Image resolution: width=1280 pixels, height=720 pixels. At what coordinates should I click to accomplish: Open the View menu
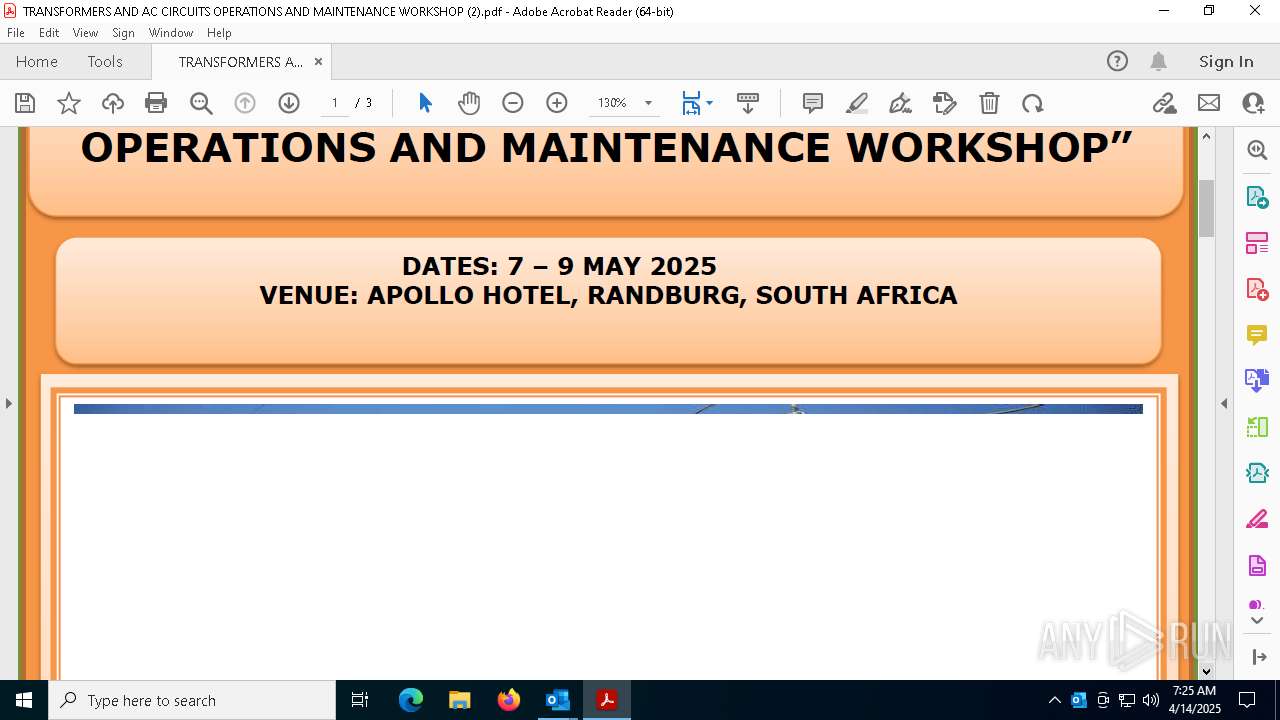85,33
